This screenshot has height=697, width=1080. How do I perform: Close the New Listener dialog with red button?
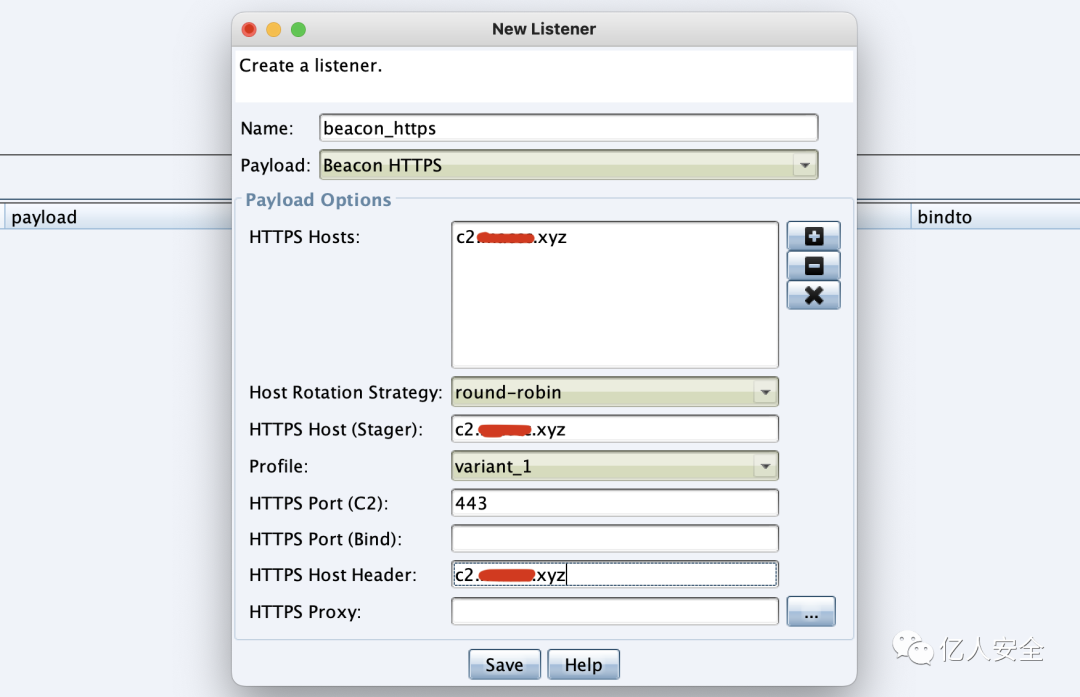tap(249, 30)
